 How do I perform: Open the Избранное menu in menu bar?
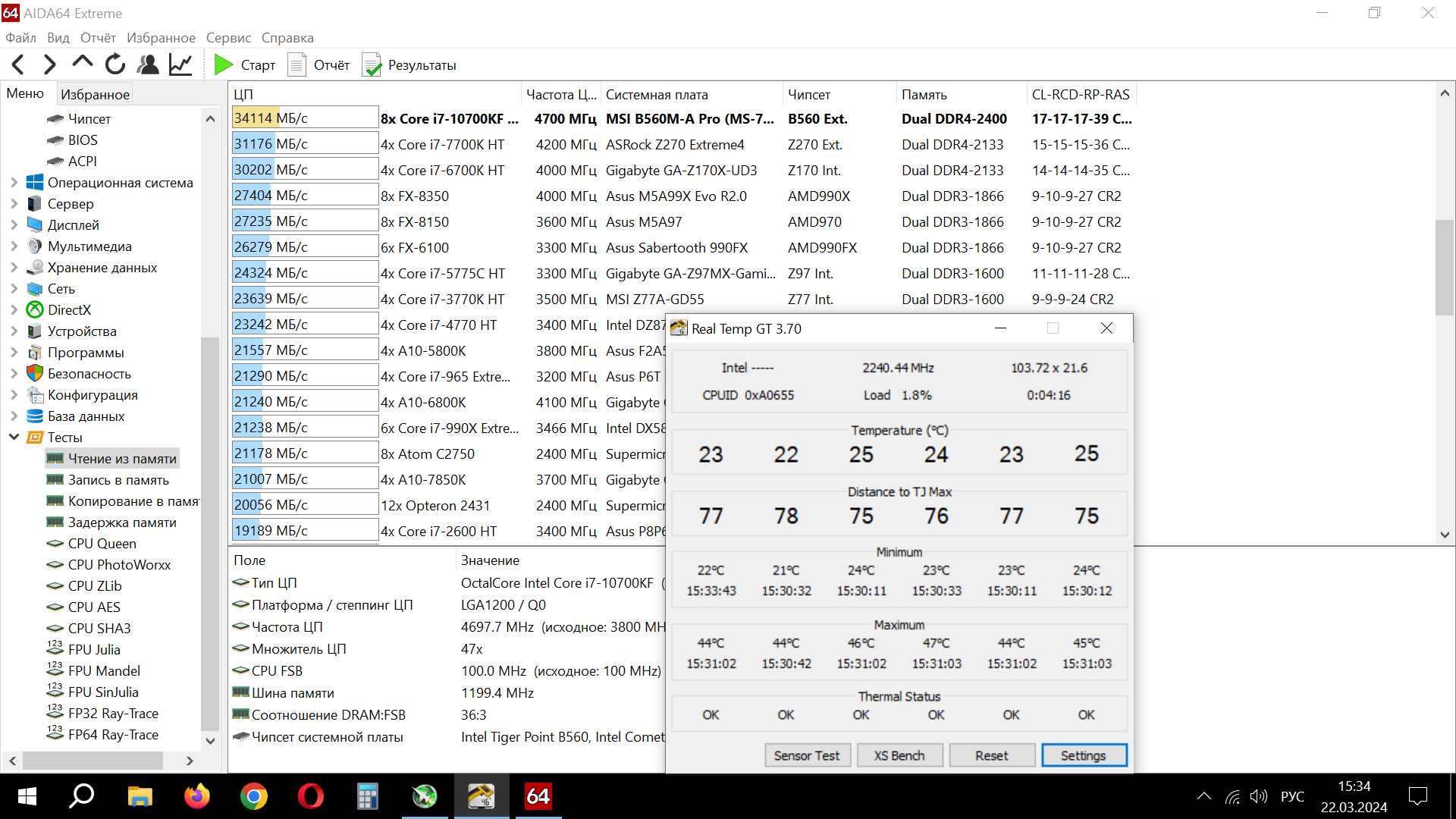coord(161,38)
